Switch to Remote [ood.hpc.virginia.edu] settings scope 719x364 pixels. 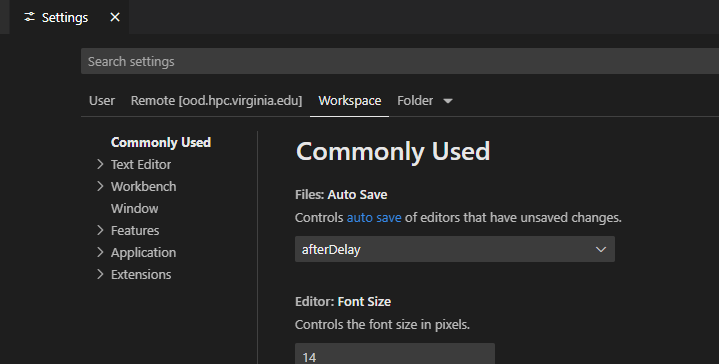216,100
